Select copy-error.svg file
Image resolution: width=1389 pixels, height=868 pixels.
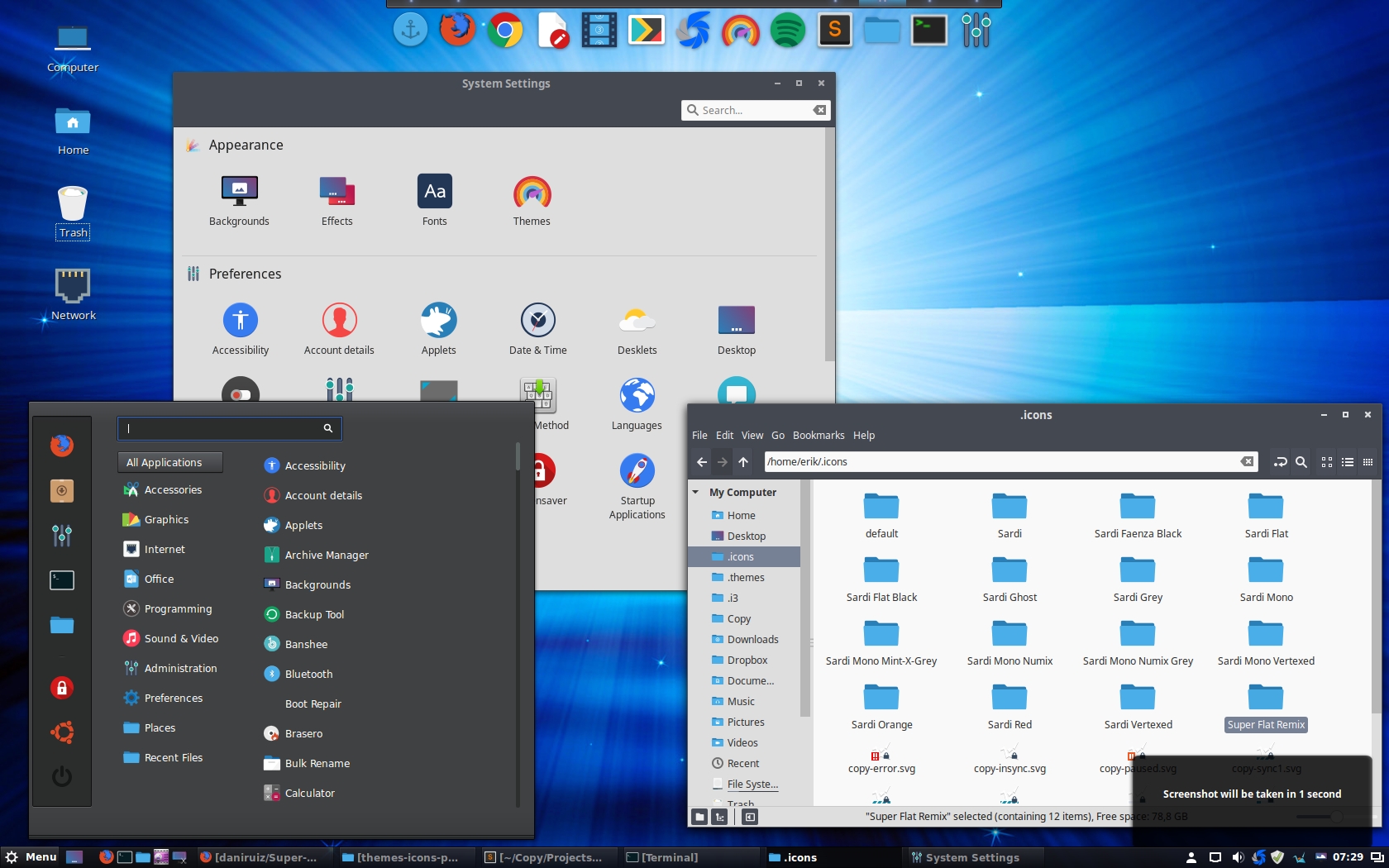click(x=881, y=761)
